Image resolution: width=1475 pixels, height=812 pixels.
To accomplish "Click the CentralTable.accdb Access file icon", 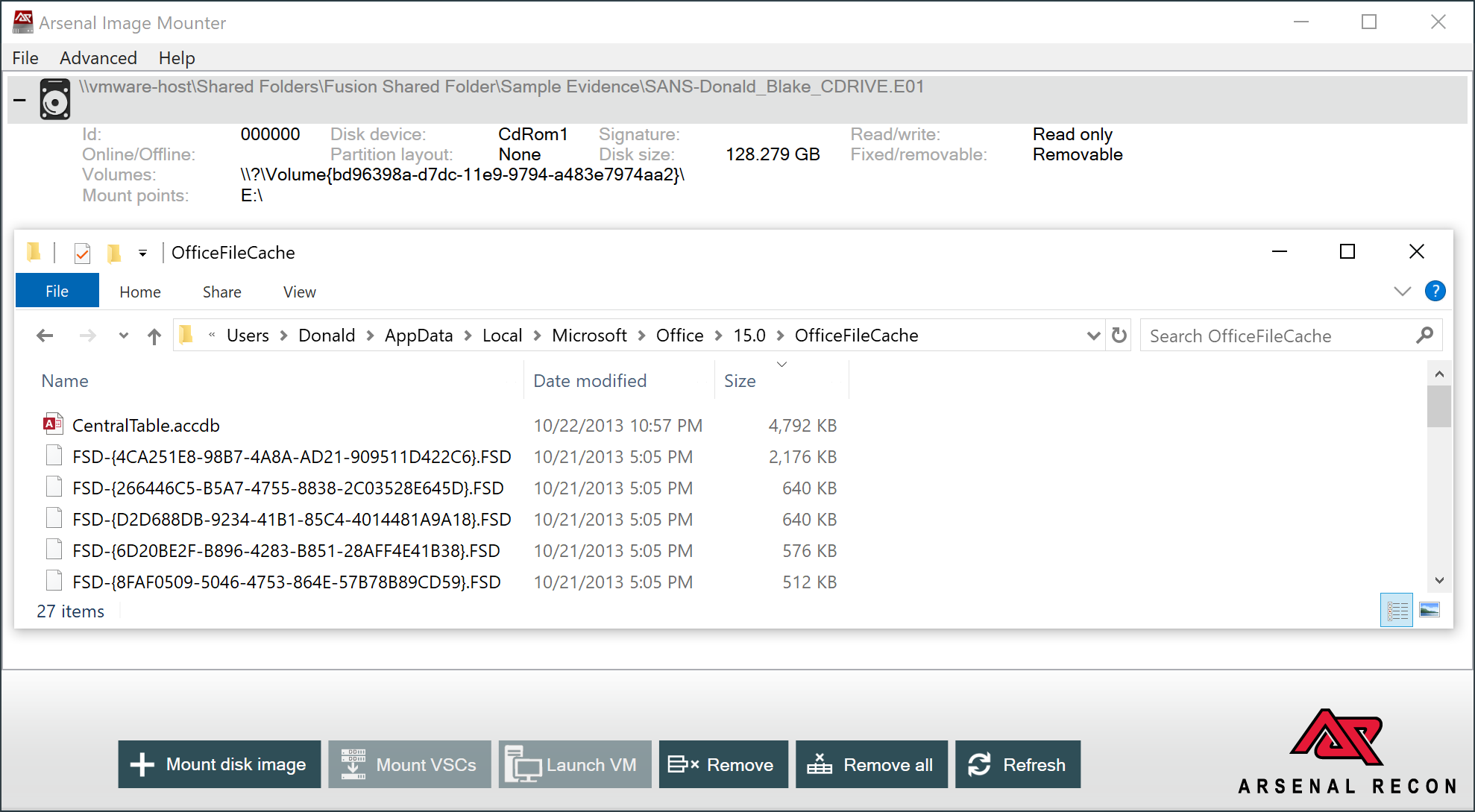I will click(x=52, y=424).
